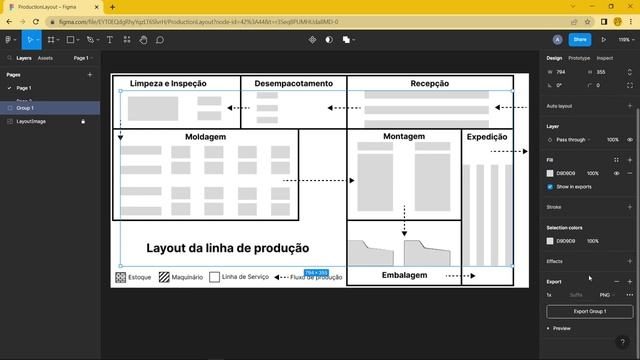Select the ProductionLayout browser tab
640x360 pixels.
click(53, 7)
